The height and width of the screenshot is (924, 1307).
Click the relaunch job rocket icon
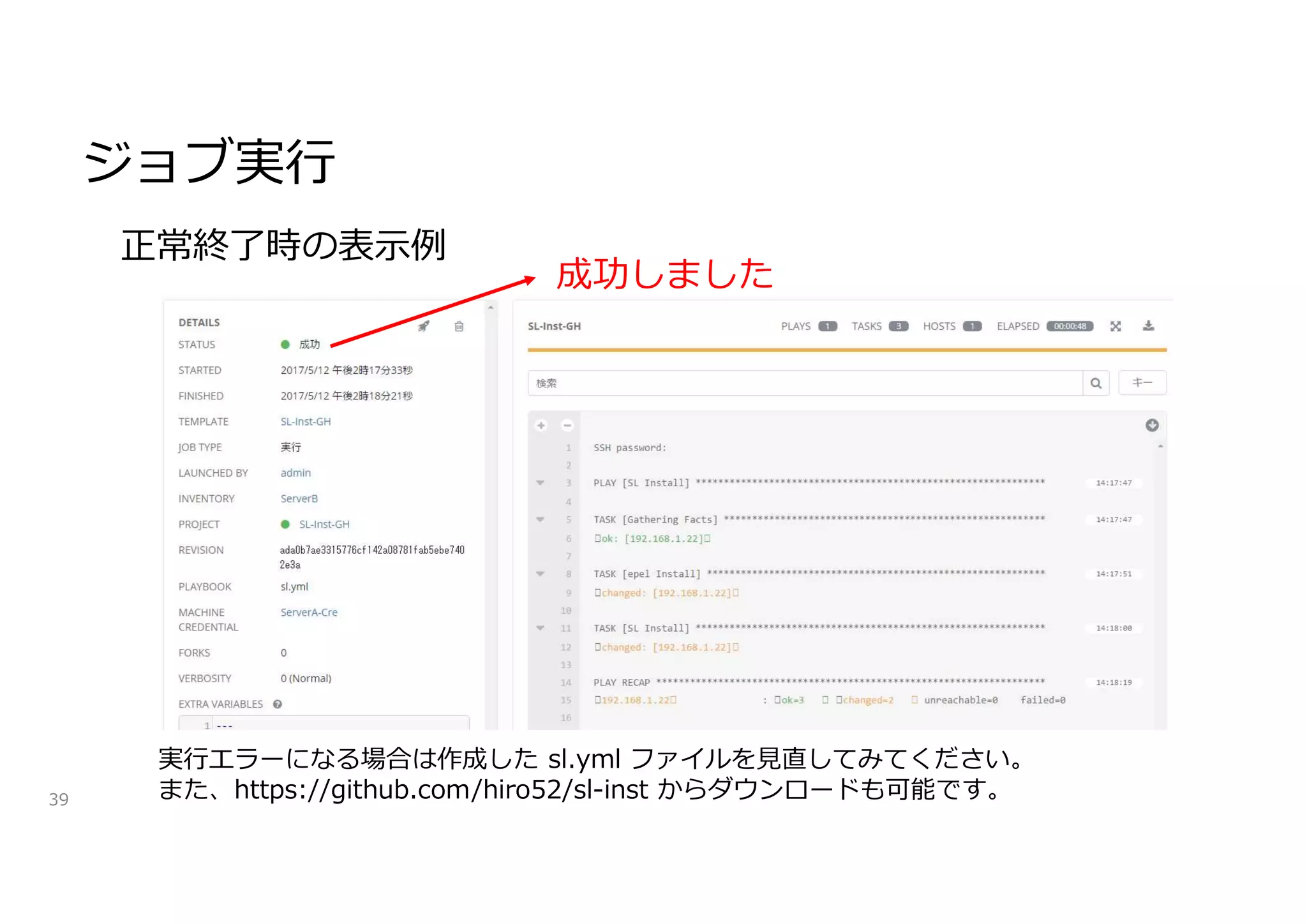click(424, 327)
